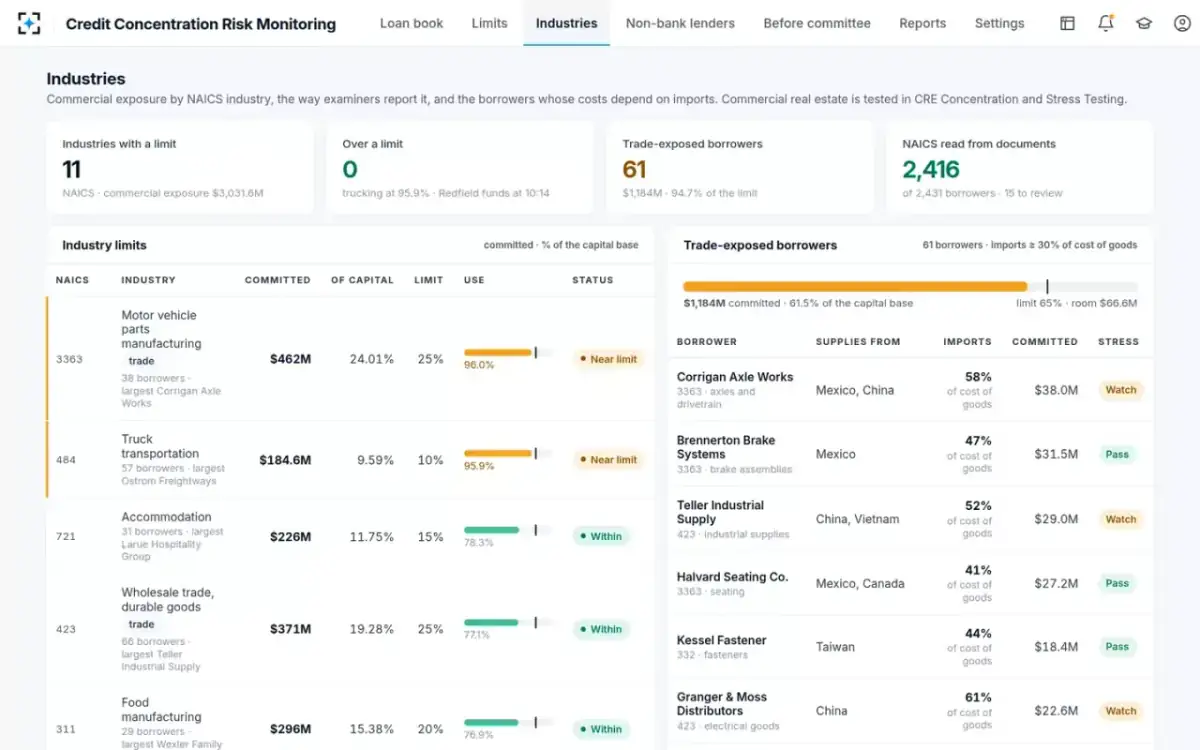Viewport: 1200px width, 750px height.
Task: Open the Settings tab
Action: [x=1000, y=23]
